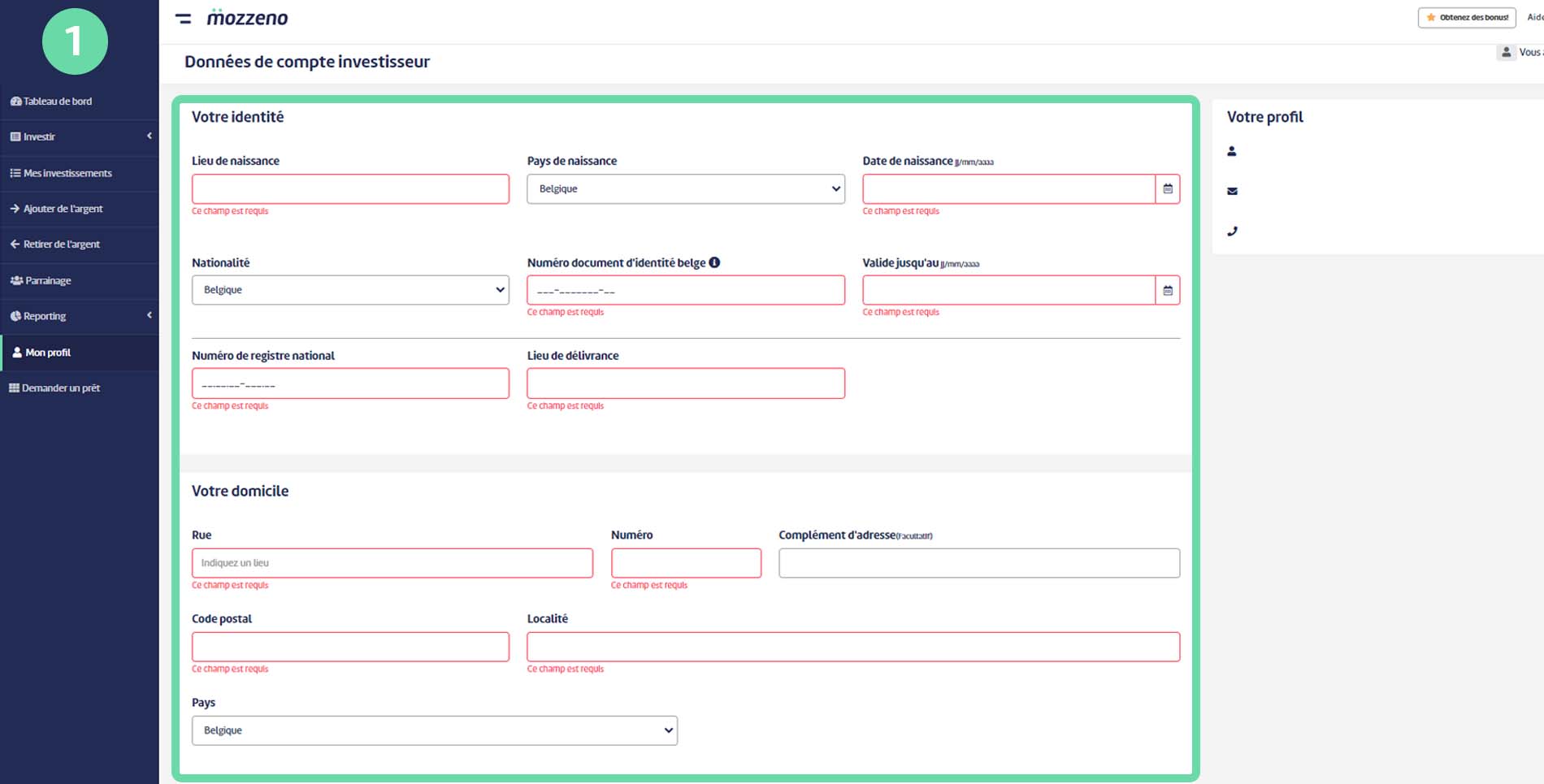Click the Votre identité section heading

238,117
